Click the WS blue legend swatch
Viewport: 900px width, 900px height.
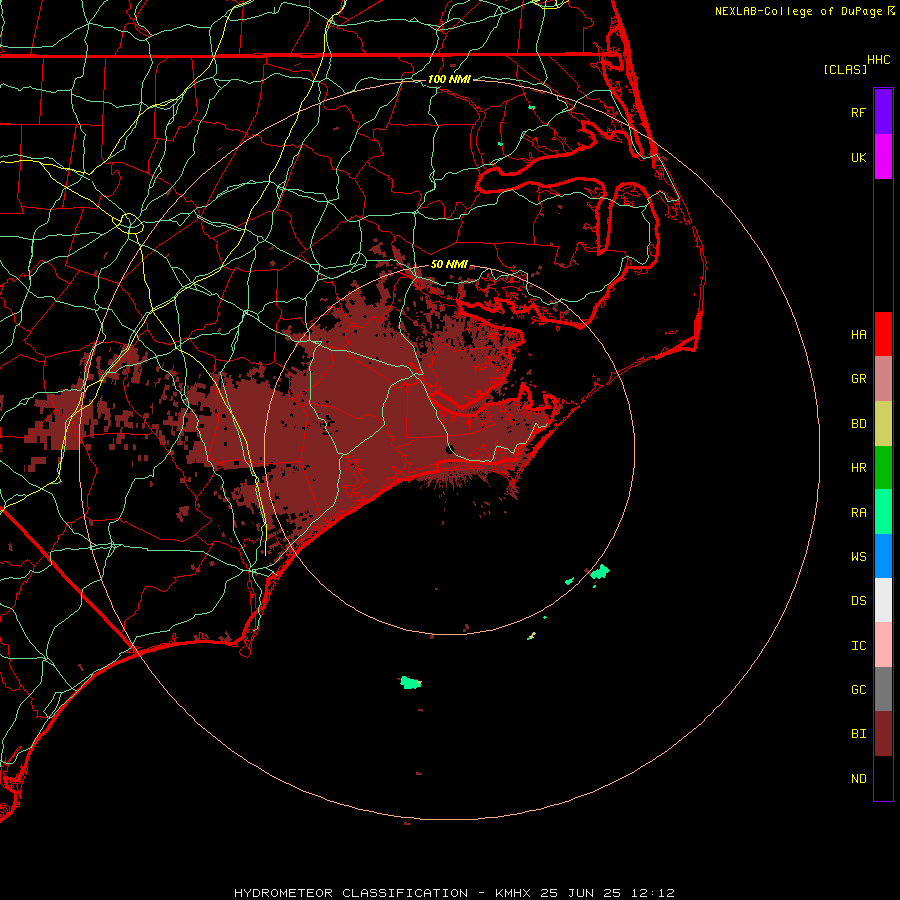coord(883,556)
